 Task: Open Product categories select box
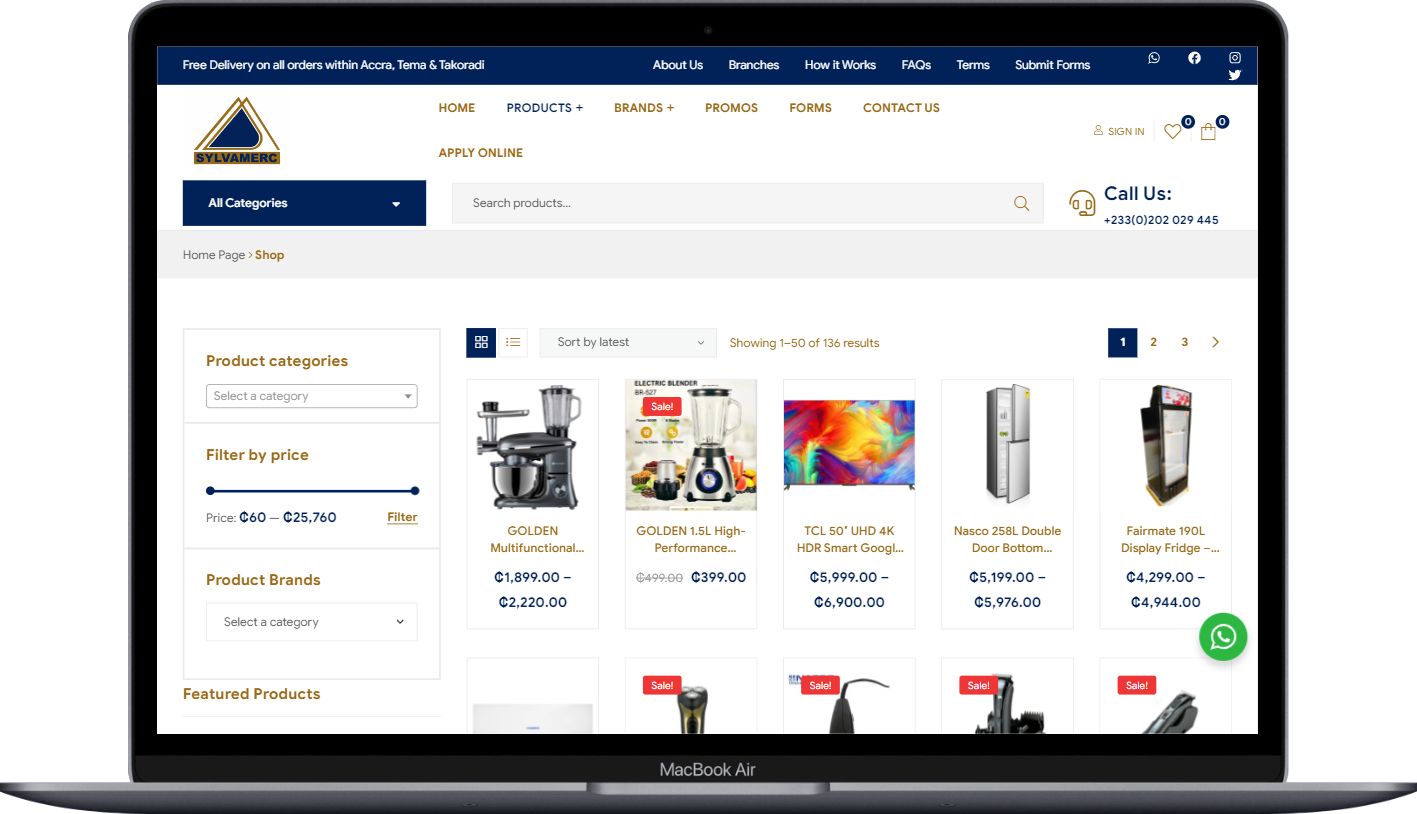(311, 396)
